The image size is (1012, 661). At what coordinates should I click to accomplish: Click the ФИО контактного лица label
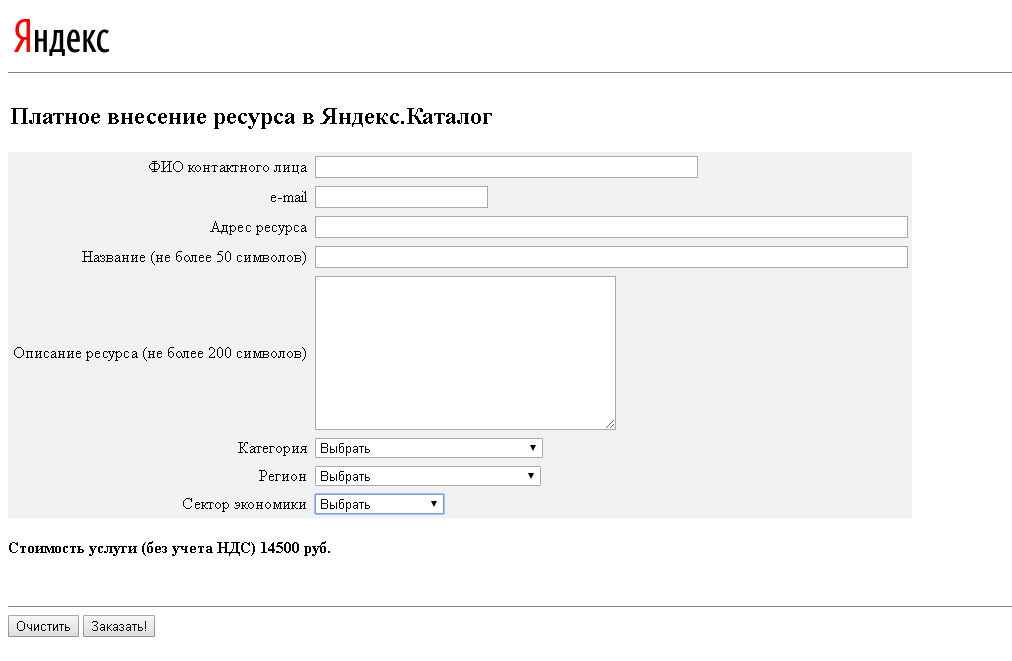coord(227,167)
